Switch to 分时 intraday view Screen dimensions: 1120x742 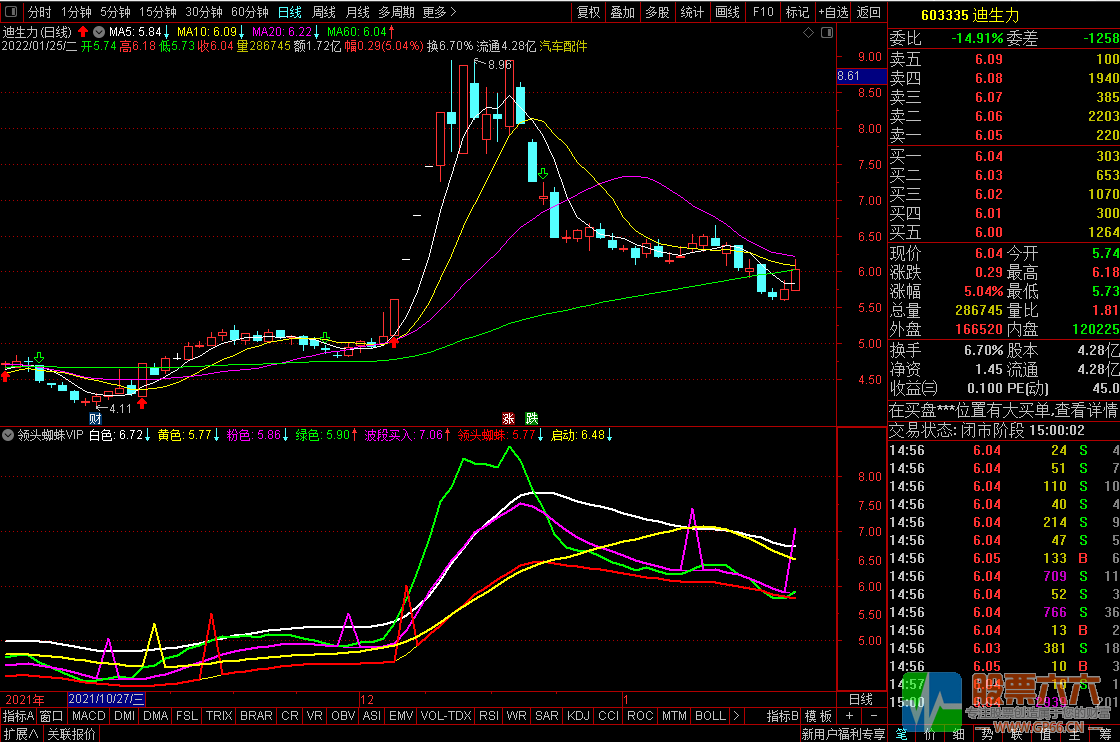pos(40,12)
